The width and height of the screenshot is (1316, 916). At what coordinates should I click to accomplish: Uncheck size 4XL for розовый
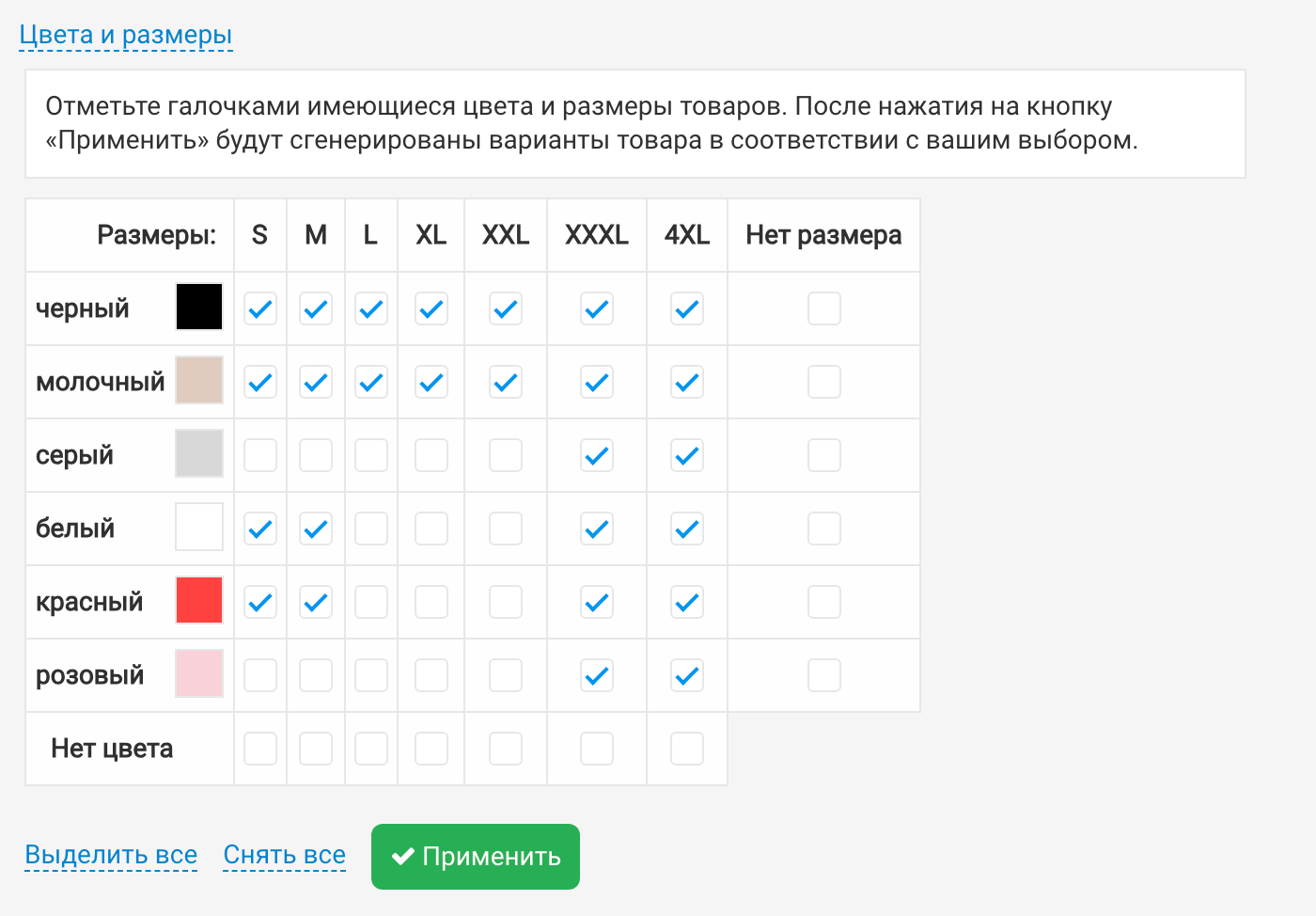click(687, 675)
